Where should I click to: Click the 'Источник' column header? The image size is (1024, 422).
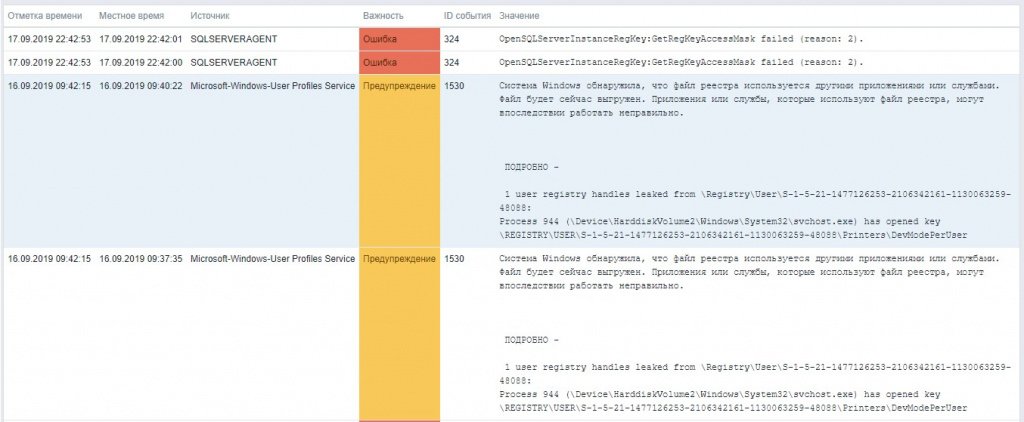(x=210, y=15)
